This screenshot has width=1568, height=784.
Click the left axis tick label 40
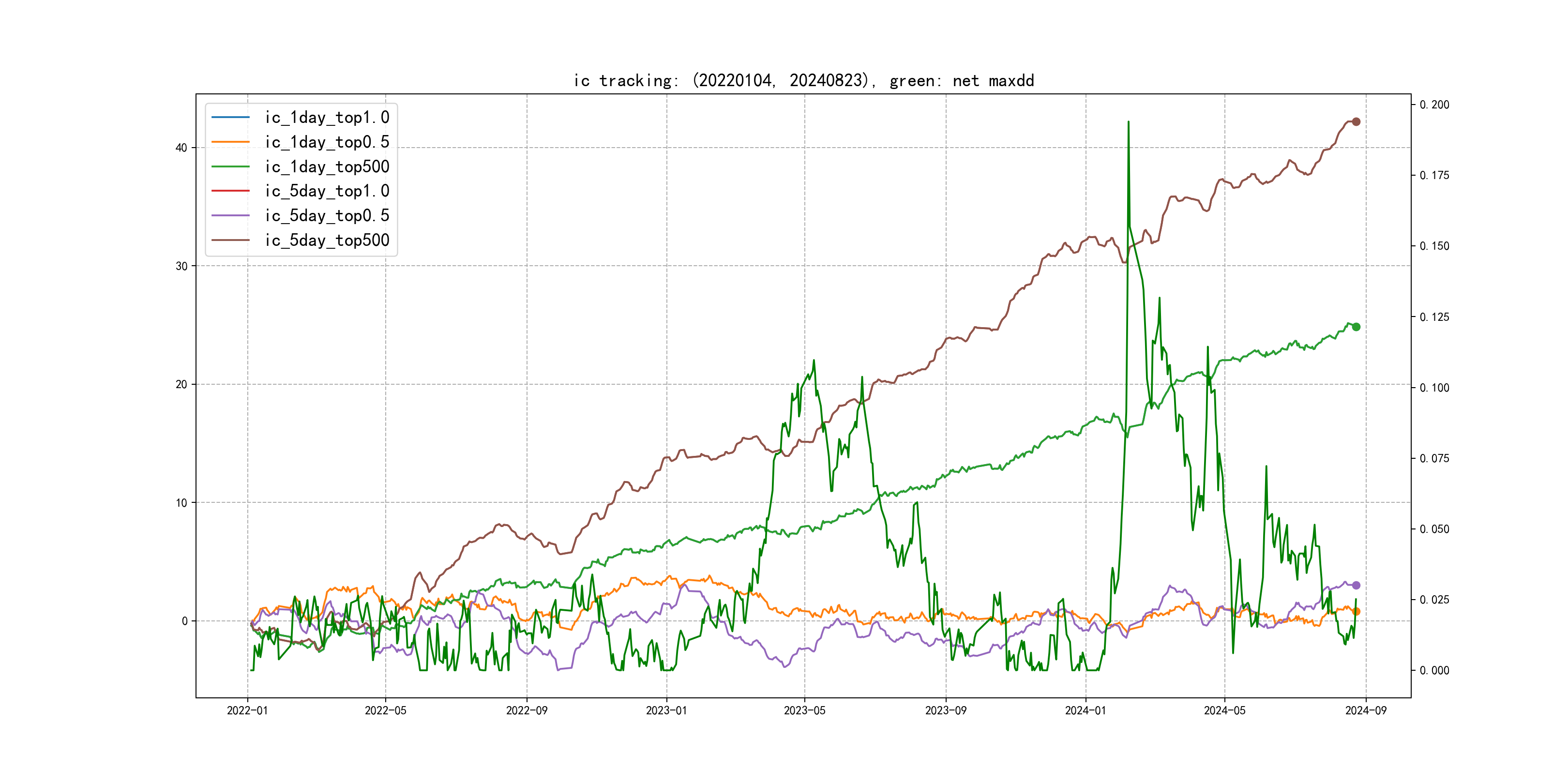181,147
